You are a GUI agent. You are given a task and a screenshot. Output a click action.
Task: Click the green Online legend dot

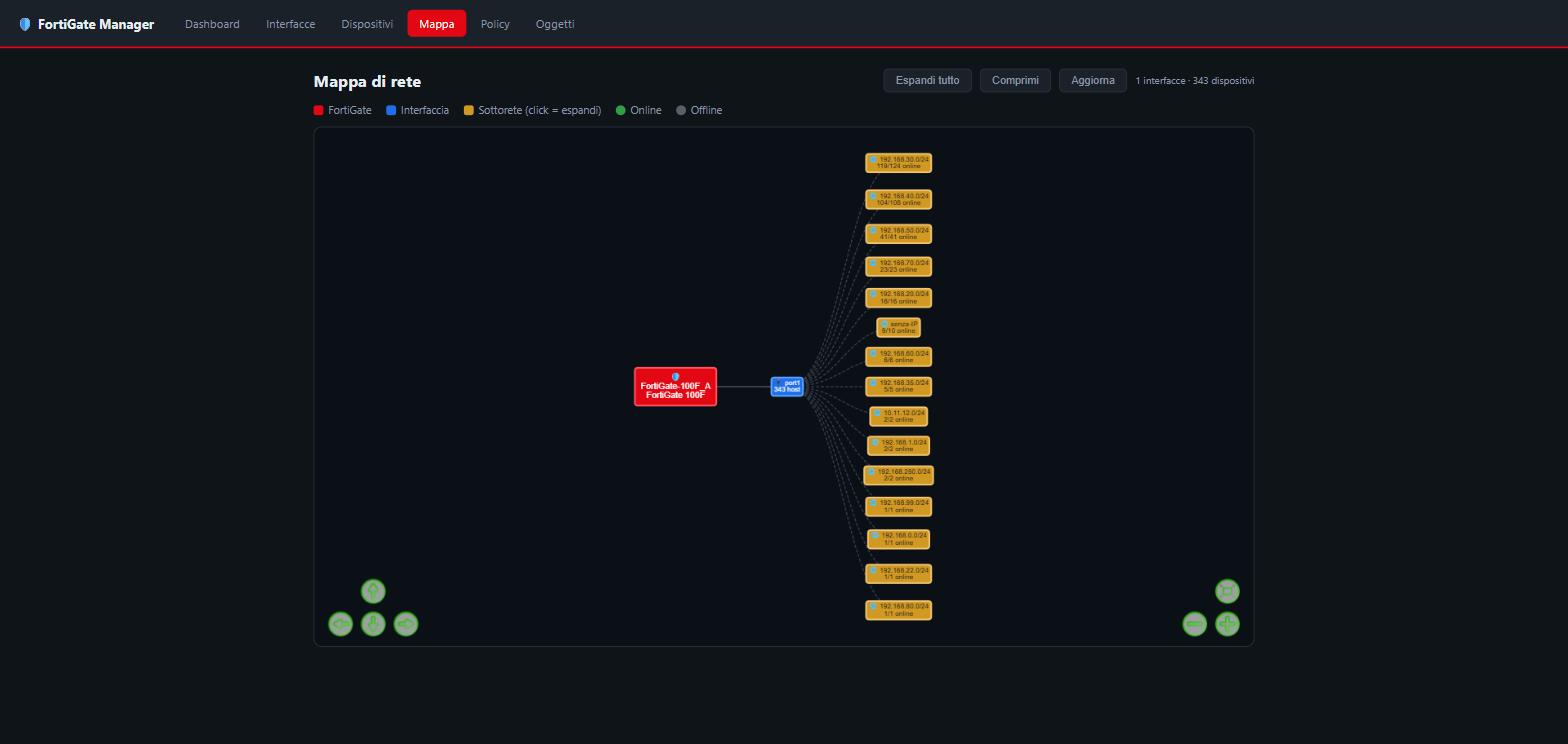(x=620, y=110)
